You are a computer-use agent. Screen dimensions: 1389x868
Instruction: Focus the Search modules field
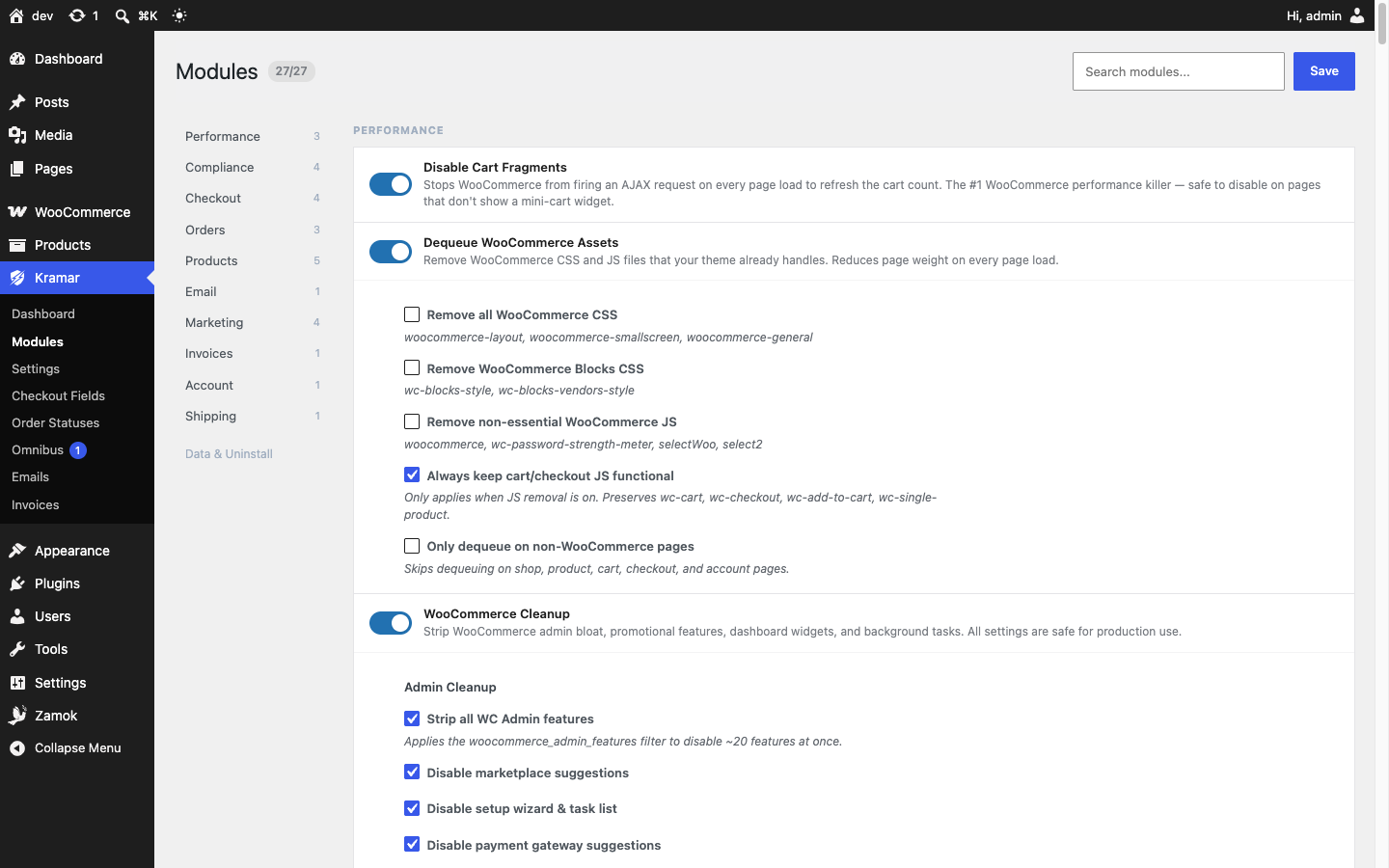[1178, 71]
